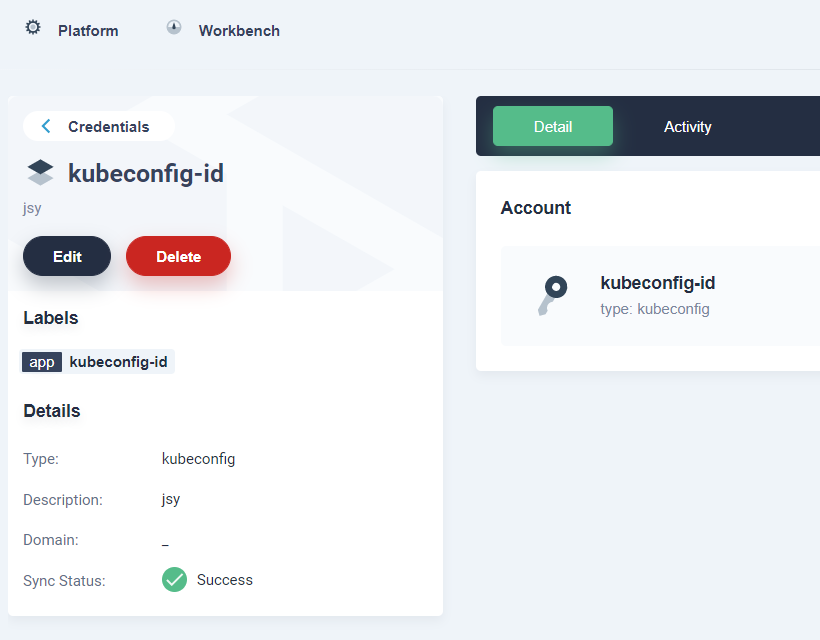Click the green Success checkmark icon
The image size is (820, 640).
174,580
